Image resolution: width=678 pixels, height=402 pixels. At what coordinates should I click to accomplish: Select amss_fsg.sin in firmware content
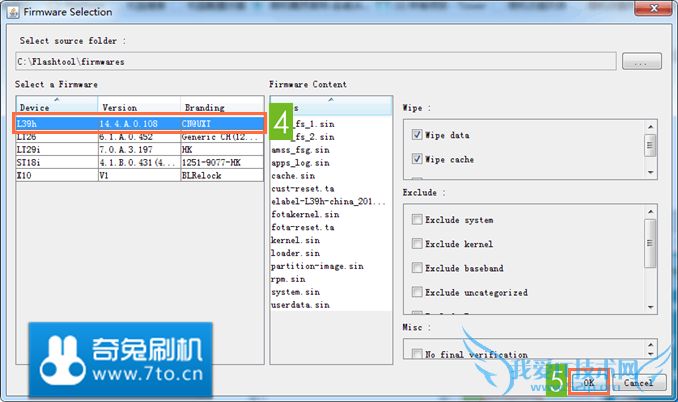[x=301, y=150]
